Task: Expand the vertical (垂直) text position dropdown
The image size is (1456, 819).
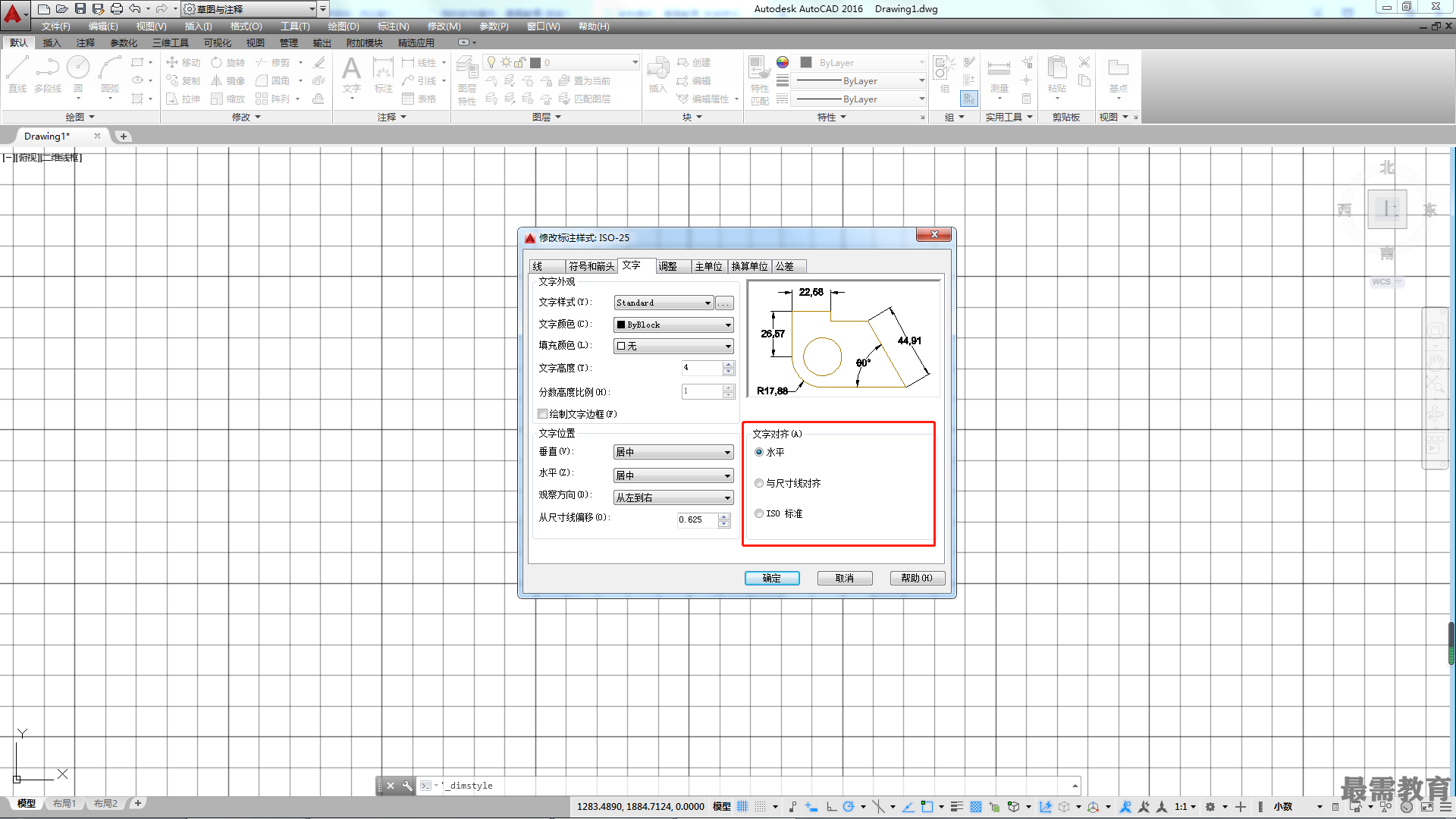Action: pyautogui.click(x=673, y=452)
